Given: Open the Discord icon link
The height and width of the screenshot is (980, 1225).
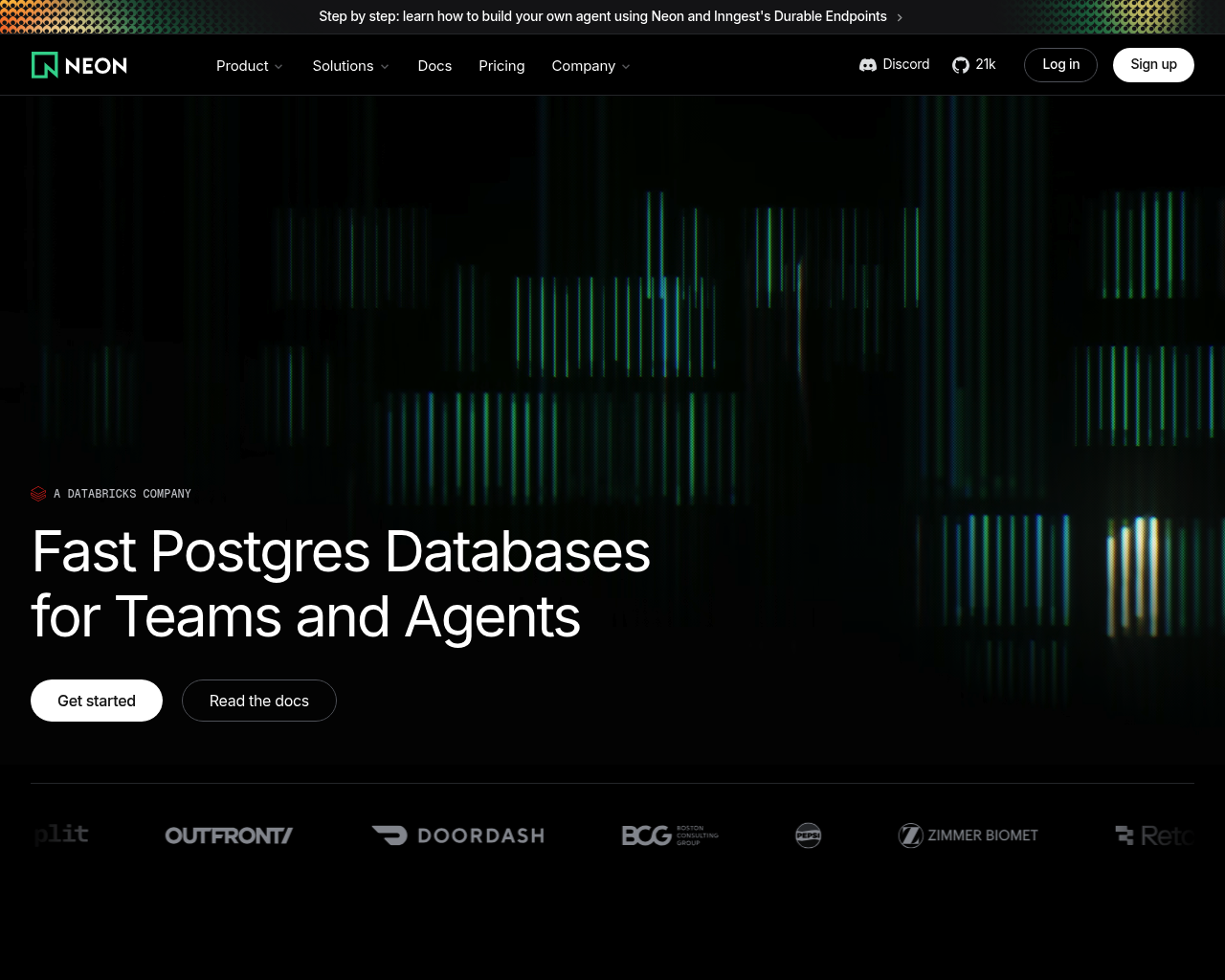Looking at the screenshot, I should click(868, 65).
